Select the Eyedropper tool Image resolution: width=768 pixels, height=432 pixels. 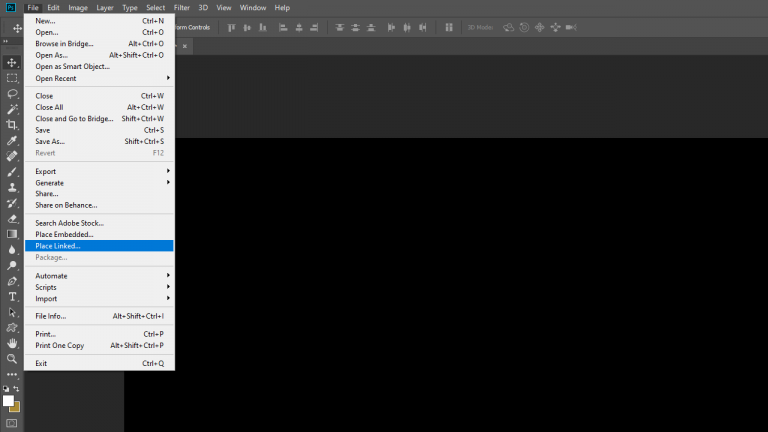12,141
